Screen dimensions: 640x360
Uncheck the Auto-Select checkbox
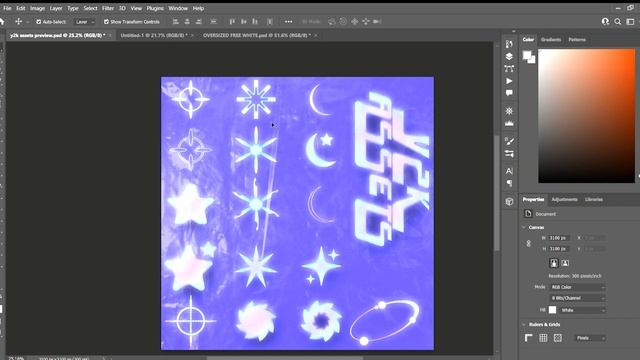click(x=39, y=22)
